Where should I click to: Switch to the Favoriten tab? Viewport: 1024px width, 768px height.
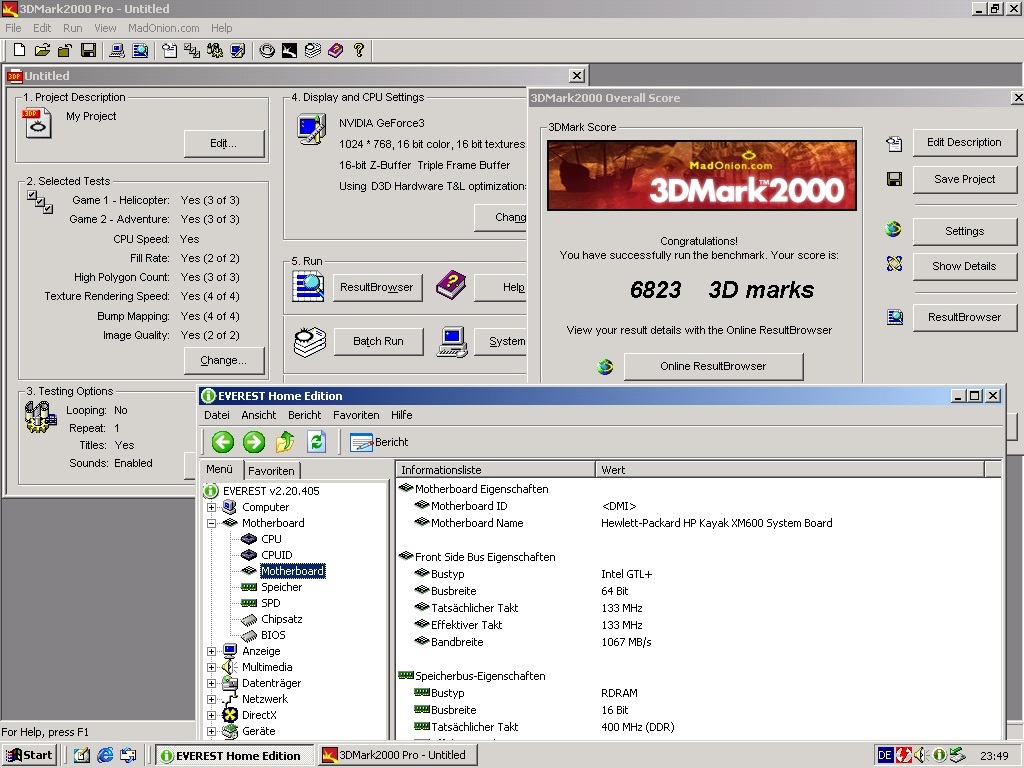[x=271, y=471]
